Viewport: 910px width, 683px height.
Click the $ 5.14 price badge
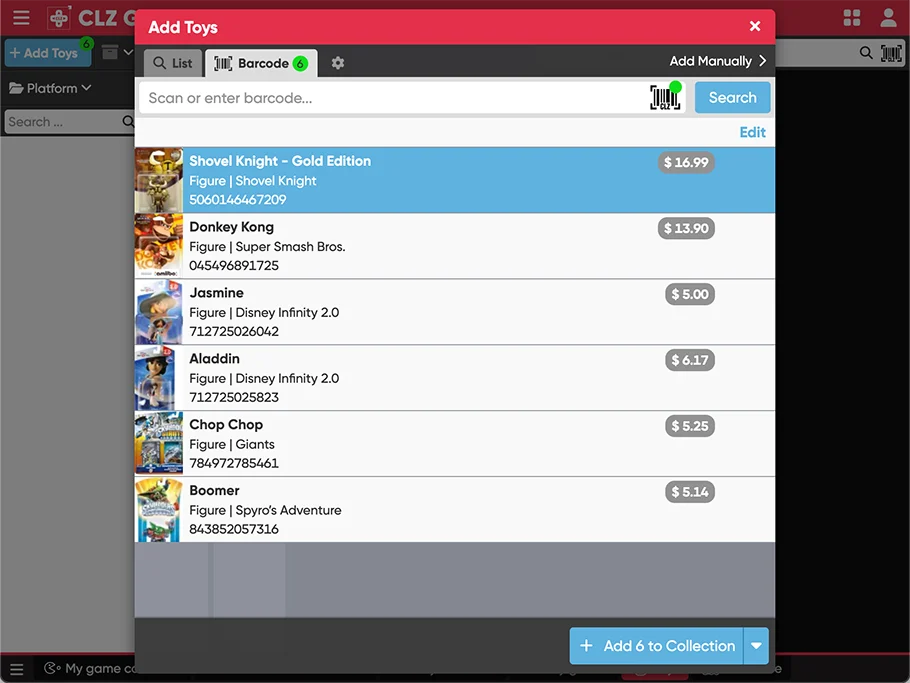point(689,492)
